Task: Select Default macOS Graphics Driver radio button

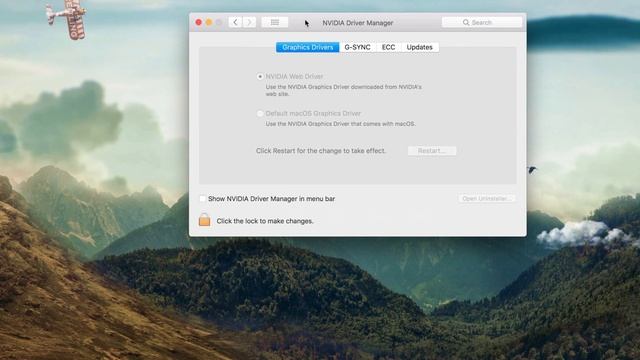Action: [x=260, y=113]
